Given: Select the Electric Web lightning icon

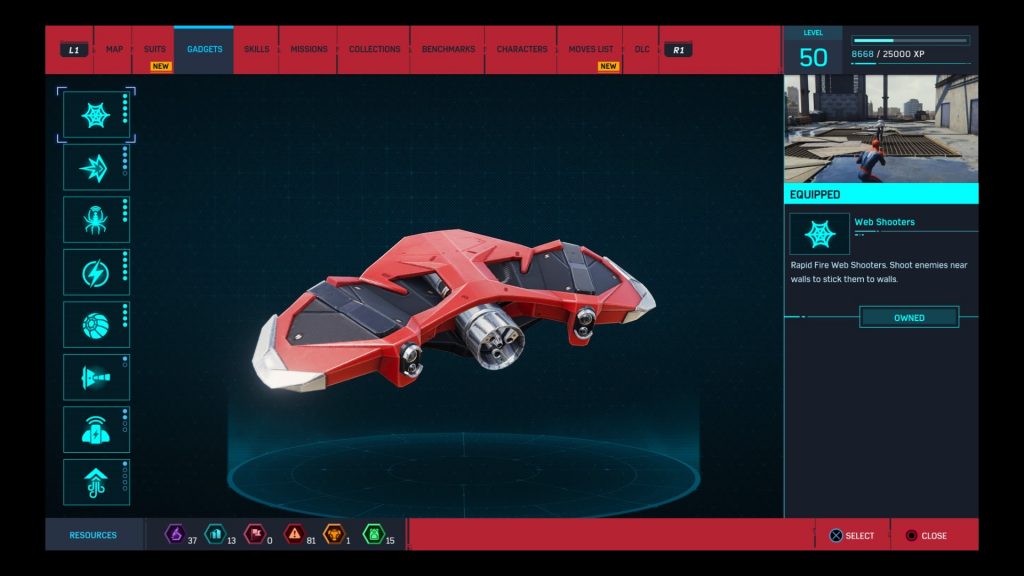Looking at the screenshot, I should [96, 272].
